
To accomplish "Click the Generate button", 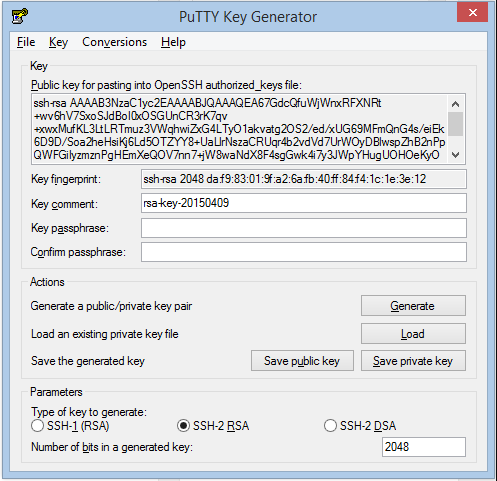I will tap(413, 305).
